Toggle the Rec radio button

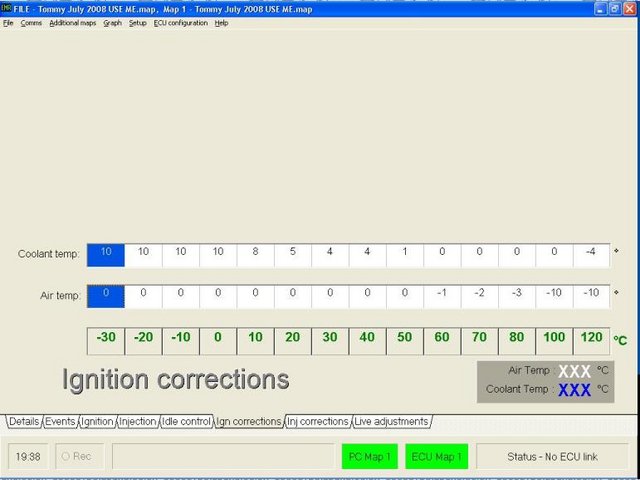66,456
